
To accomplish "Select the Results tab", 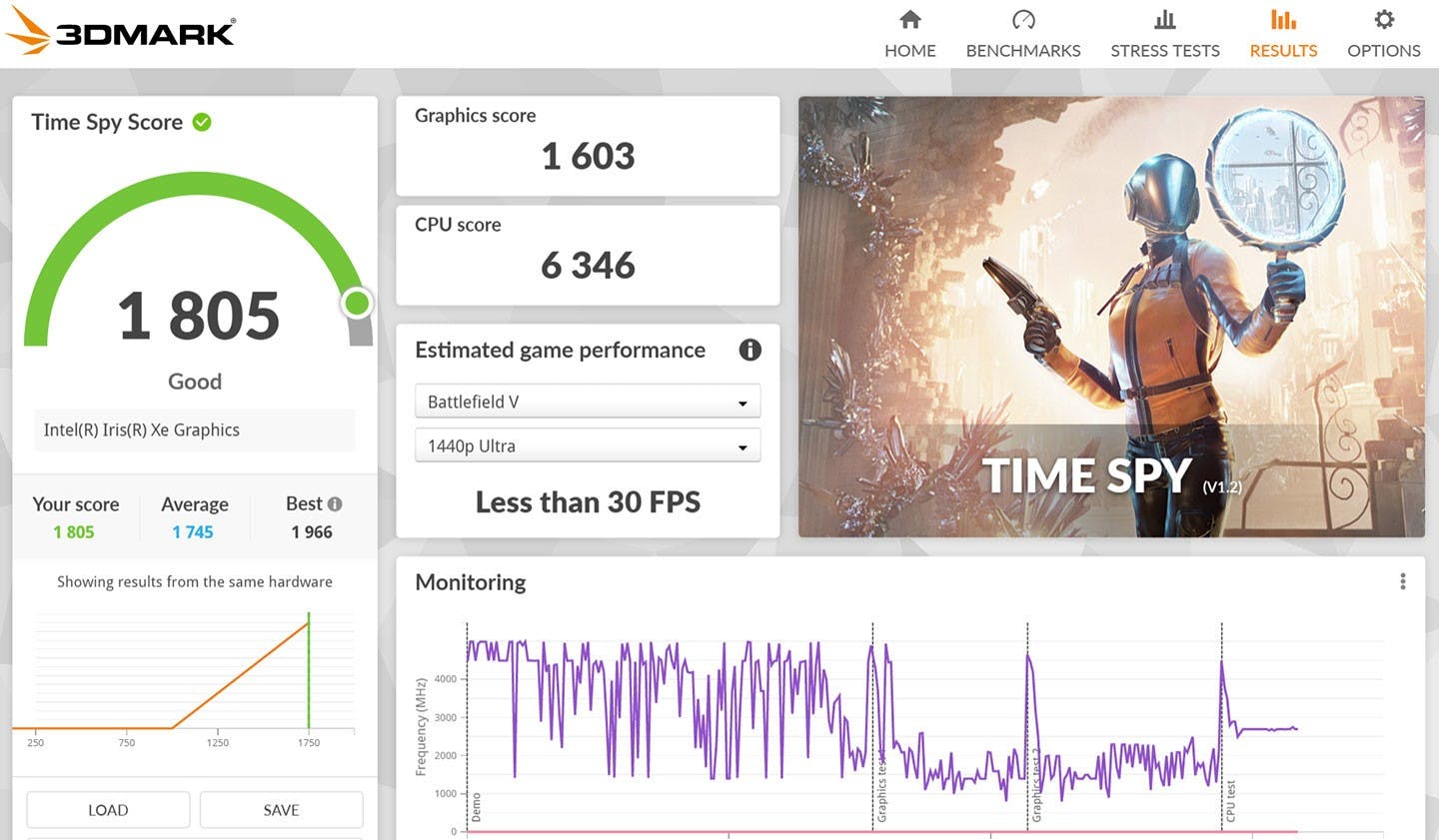I will tap(1283, 34).
